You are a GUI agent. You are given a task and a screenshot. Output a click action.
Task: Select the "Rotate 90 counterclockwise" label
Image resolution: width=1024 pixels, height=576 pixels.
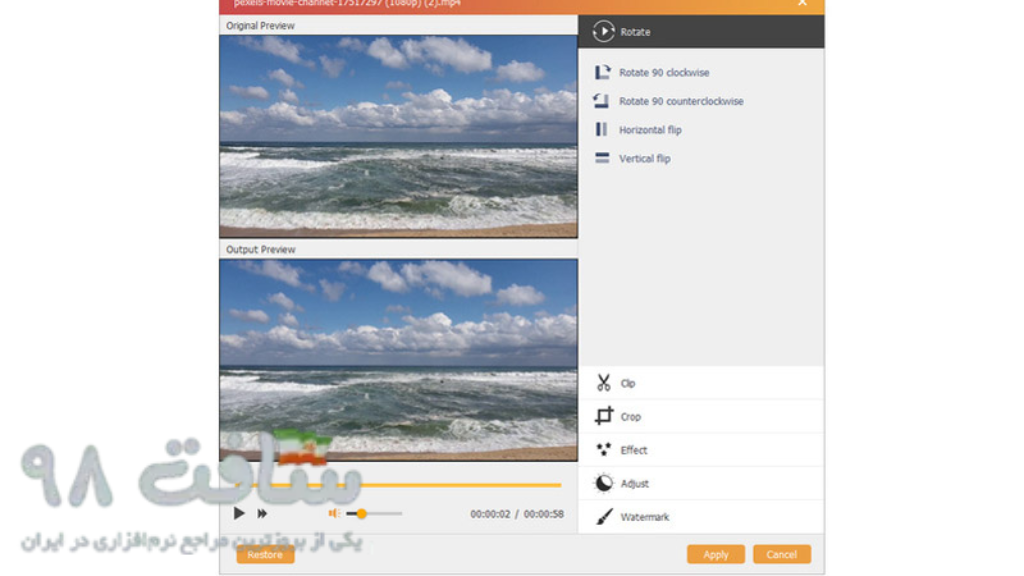(x=681, y=101)
